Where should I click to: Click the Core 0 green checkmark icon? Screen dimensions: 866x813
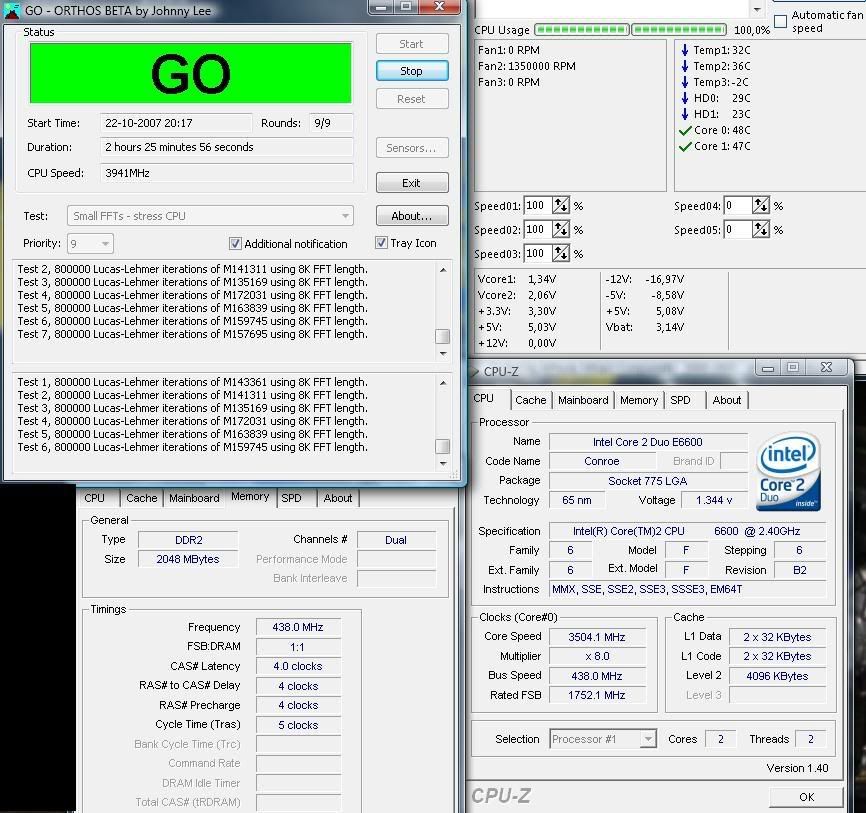click(685, 130)
